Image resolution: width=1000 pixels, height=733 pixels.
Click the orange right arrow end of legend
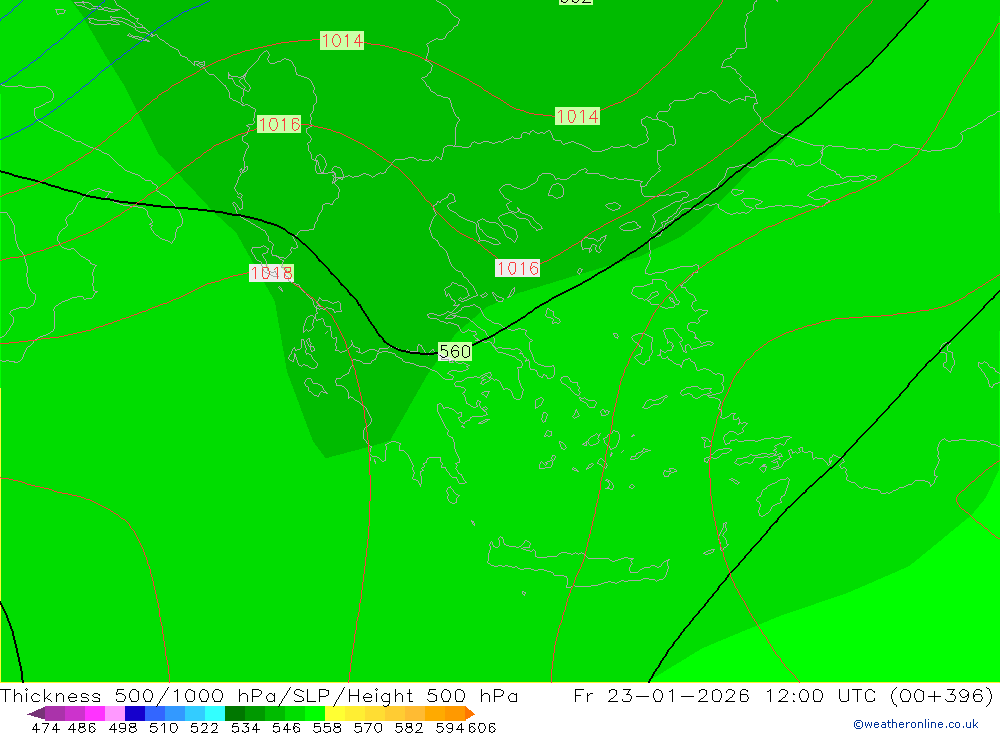click(470, 713)
